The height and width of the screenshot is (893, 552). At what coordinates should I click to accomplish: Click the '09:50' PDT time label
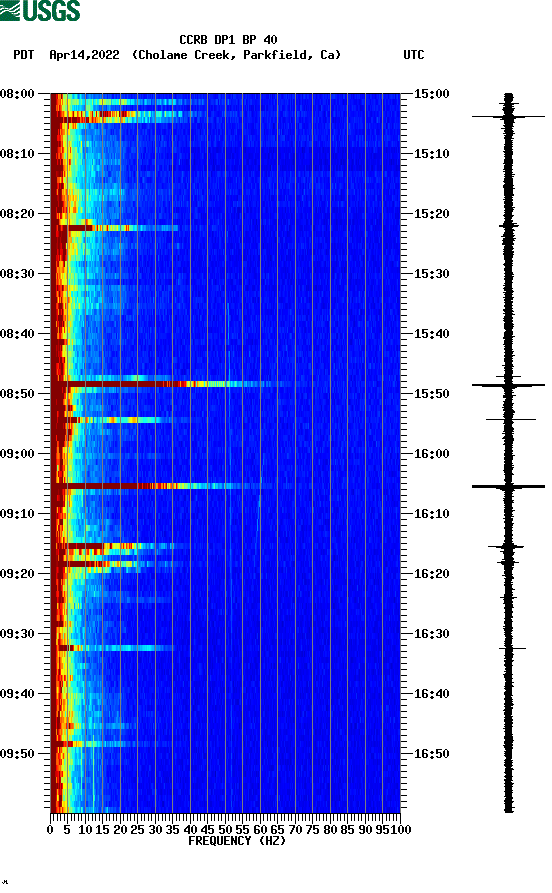click(17, 753)
